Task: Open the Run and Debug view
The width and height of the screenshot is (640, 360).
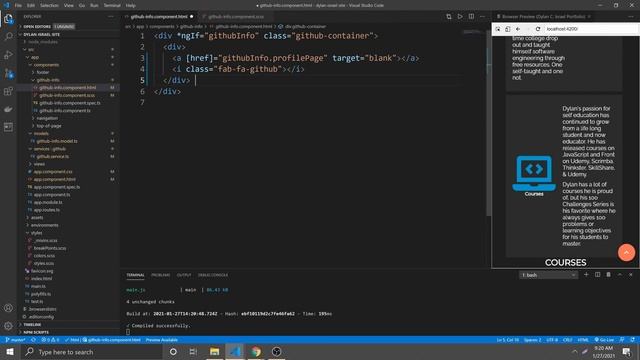Action: (8, 55)
